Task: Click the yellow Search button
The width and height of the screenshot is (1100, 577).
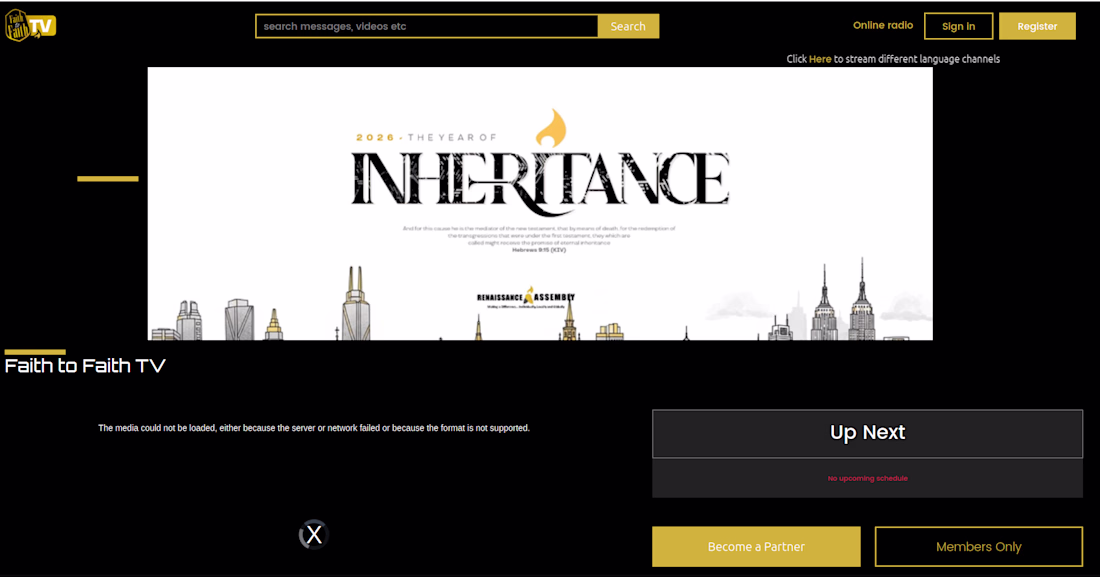Action: (628, 26)
